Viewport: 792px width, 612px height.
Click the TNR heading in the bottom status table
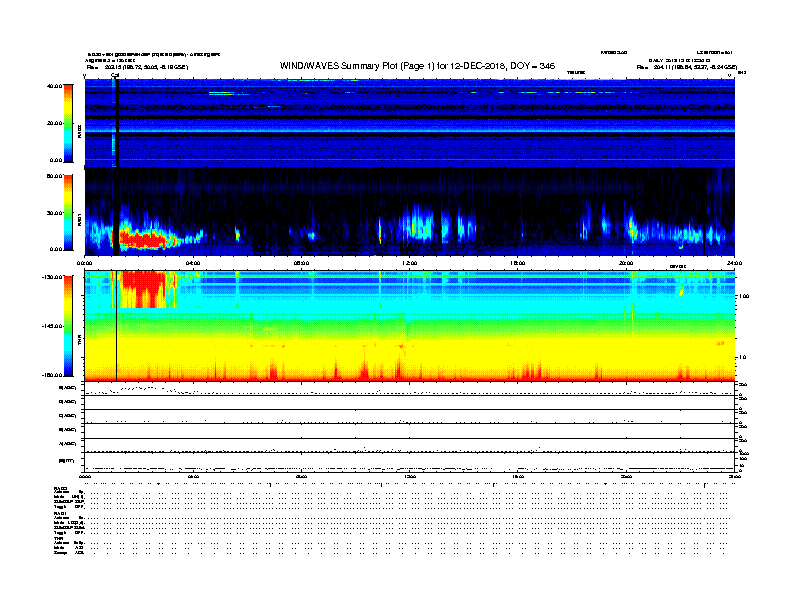pyautogui.click(x=58, y=538)
